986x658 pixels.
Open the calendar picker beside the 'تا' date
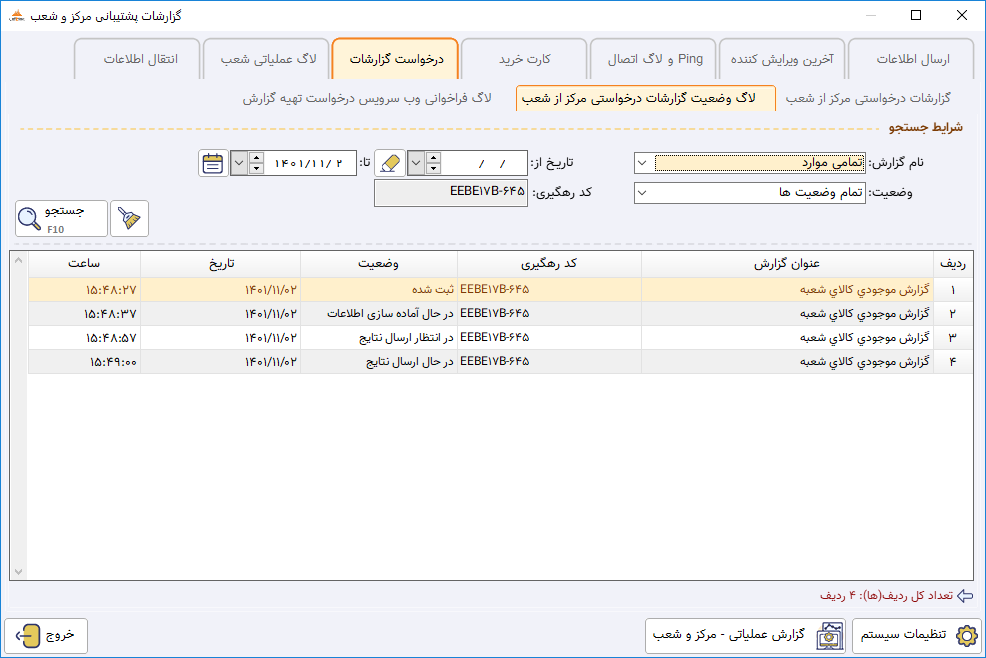[213, 163]
